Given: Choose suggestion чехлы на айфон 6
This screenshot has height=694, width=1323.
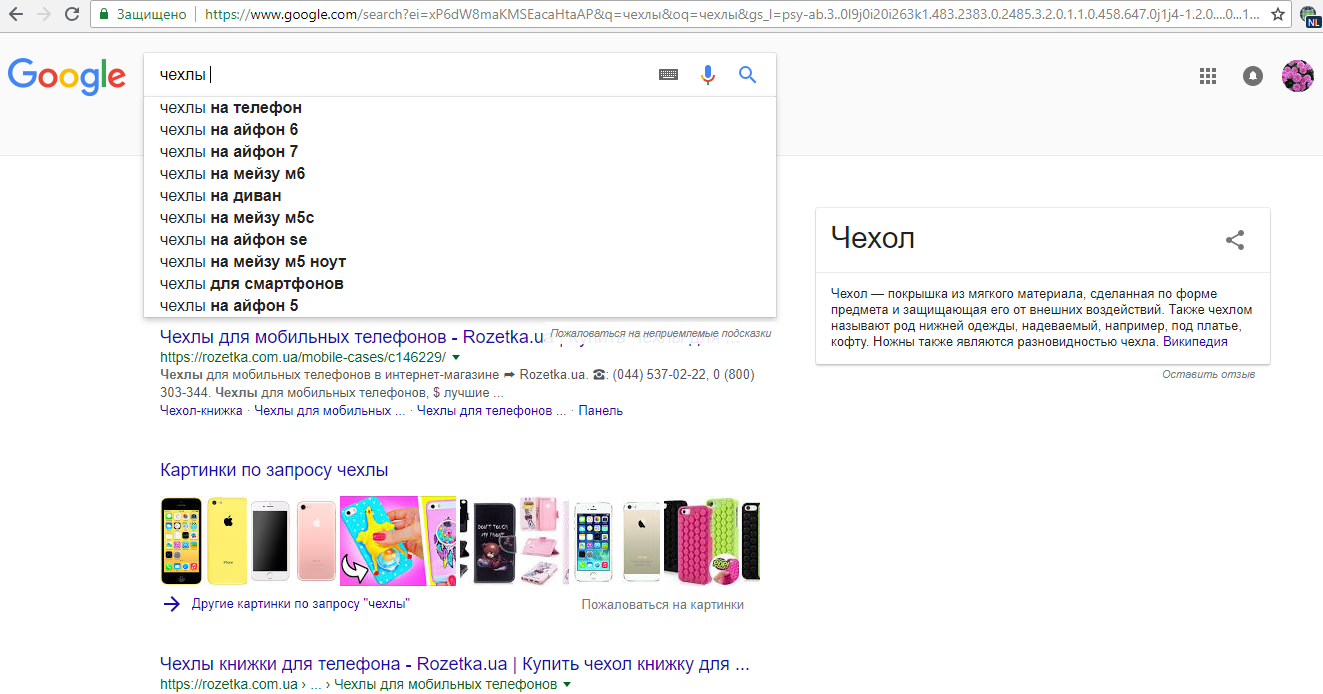Looking at the screenshot, I should pos(460,130).
